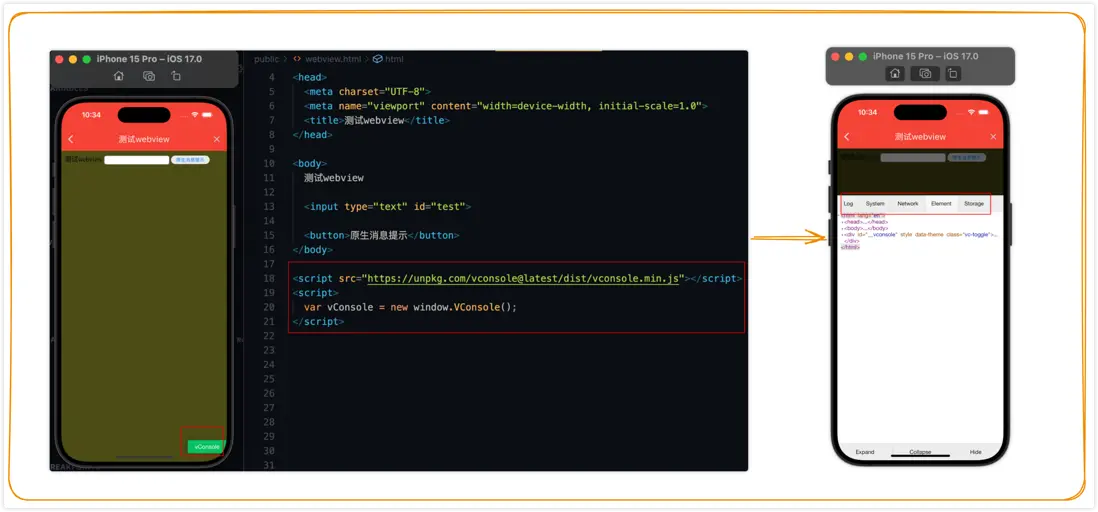The width and height of the screenshot is (1098, 512).
Task: Tap 原生消息提示 button on left phone
Action: click(x=190, y=160)
